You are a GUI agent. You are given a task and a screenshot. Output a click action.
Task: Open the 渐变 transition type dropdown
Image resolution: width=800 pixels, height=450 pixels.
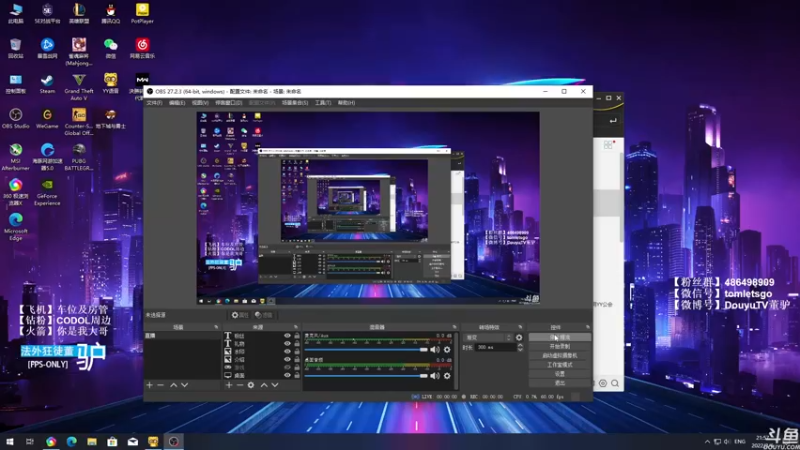(488, 337)
